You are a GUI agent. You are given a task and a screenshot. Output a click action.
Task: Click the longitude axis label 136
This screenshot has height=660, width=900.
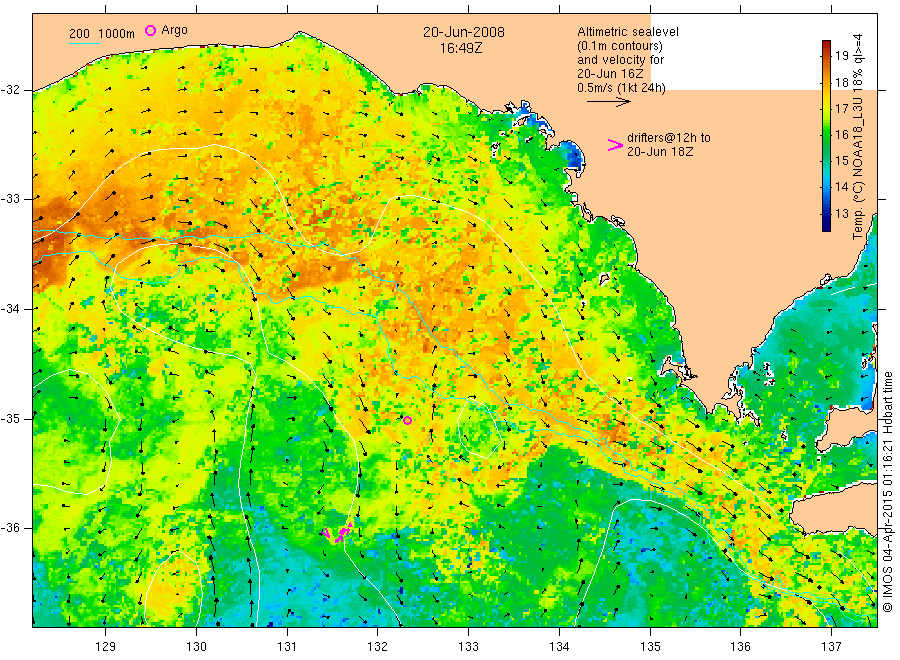pyautogui.click(x=740, y=647)
